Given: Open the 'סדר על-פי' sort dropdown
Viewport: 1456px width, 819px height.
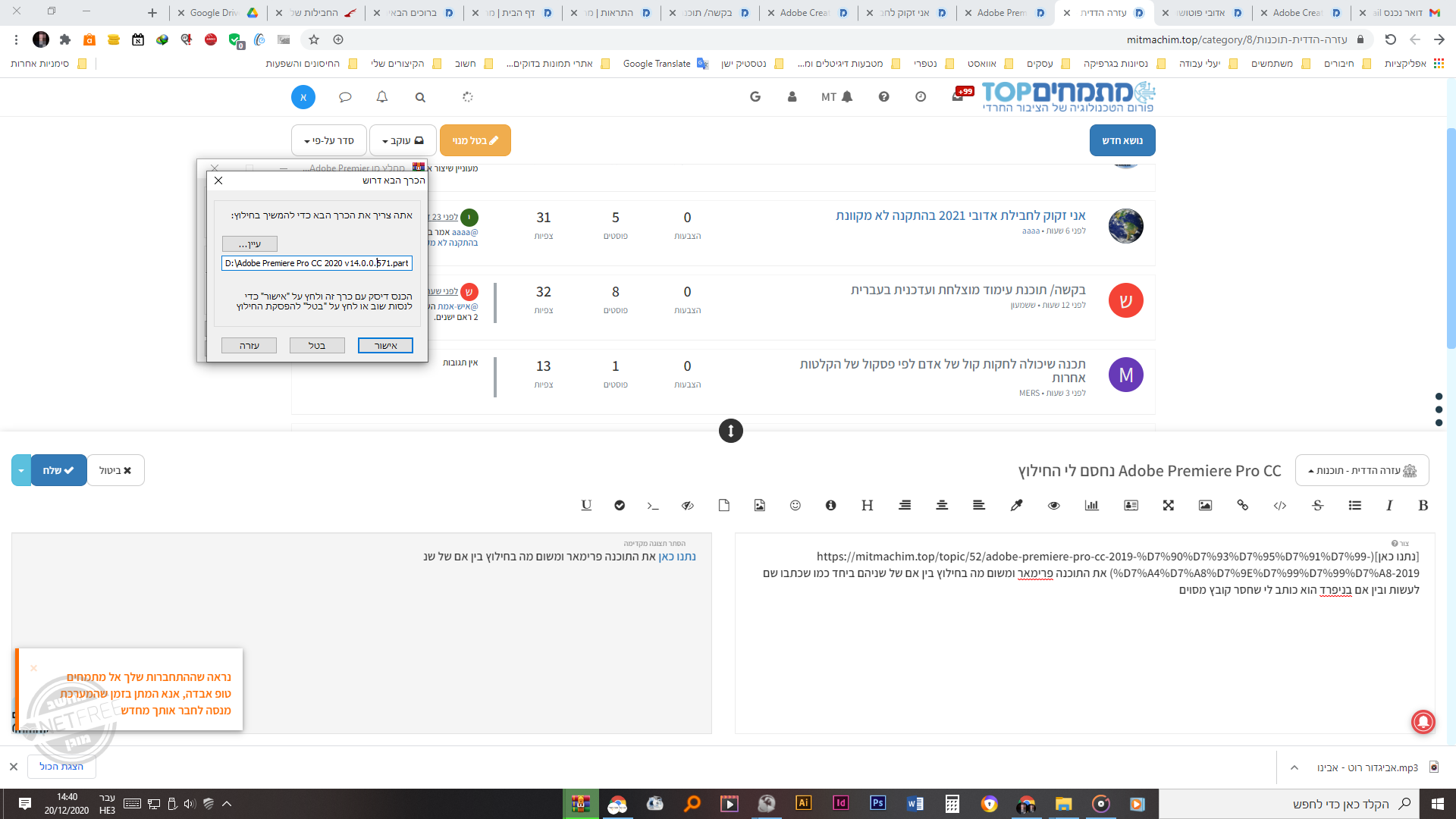Looking at the screenshot, I should 329,140.
